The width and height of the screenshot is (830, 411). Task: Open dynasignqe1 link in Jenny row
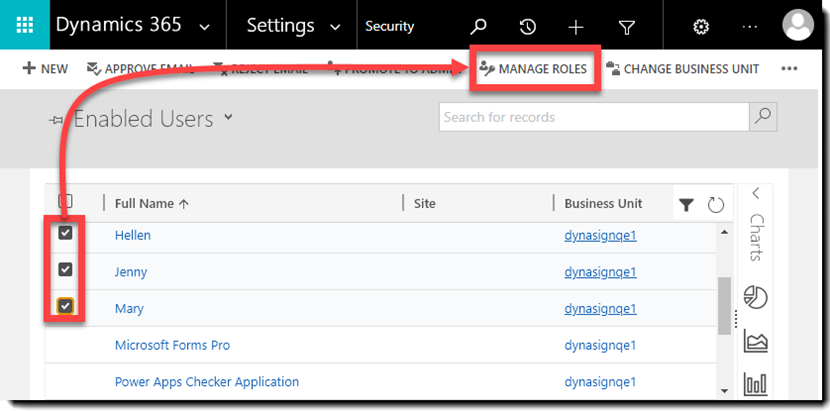600,272
